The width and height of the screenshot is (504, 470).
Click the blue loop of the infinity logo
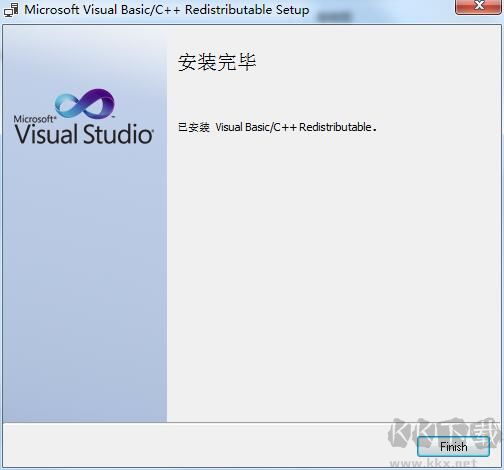(x=69, y=105)
